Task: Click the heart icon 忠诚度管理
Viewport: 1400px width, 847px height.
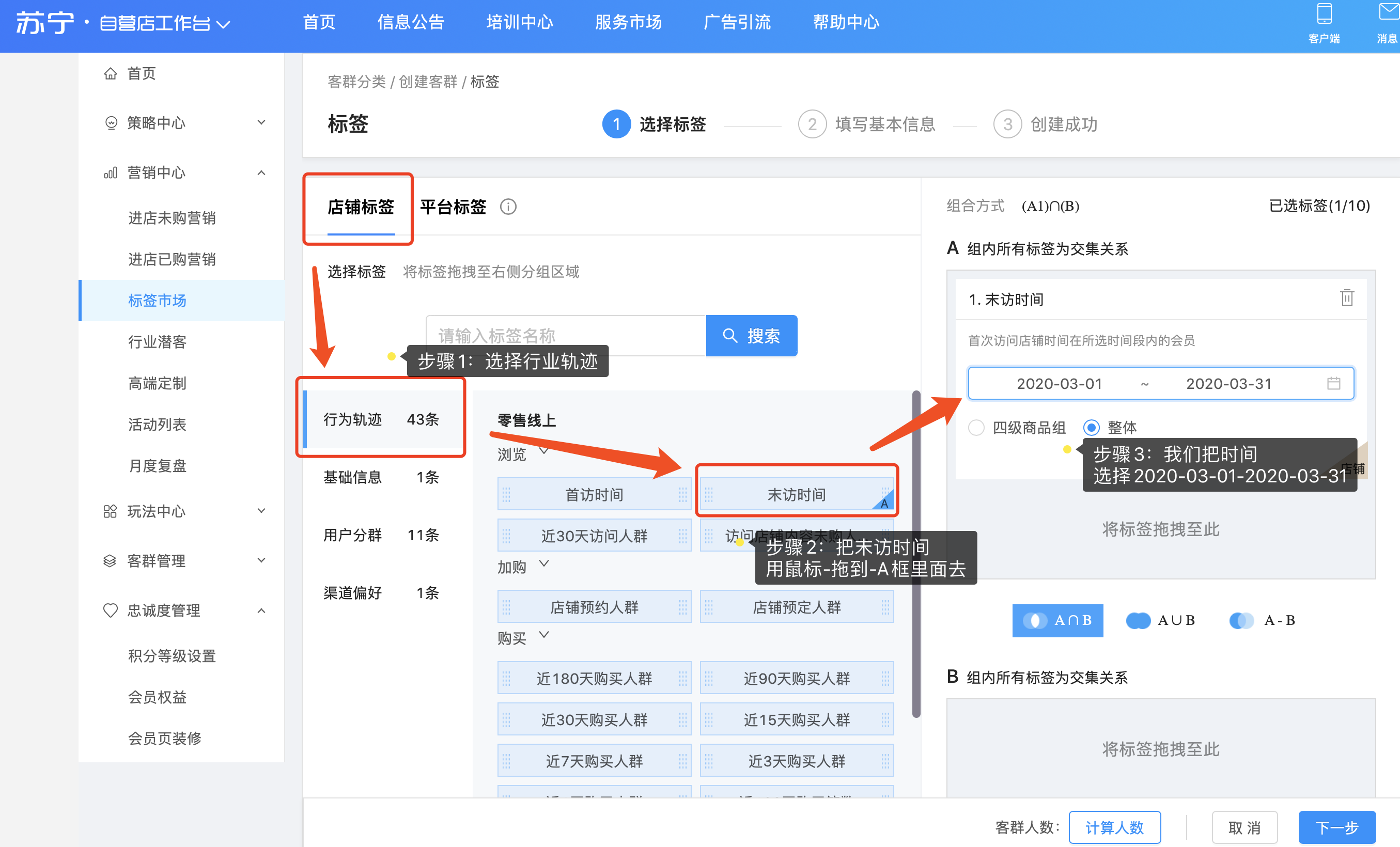Action: [110, 610]
